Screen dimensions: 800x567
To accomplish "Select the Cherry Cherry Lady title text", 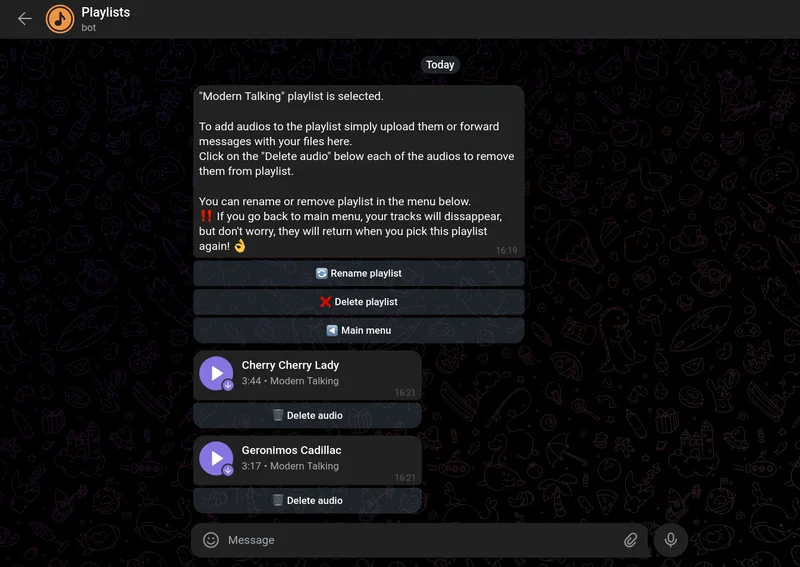I will point(290,365).
